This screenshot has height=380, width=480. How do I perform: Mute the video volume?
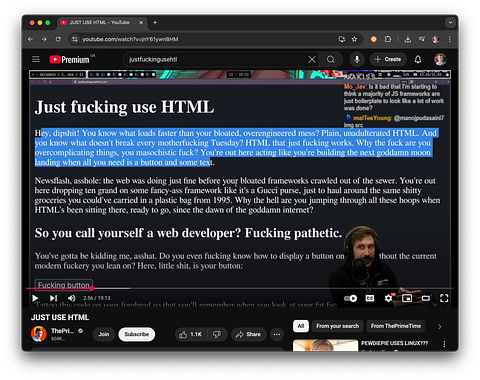click(x=71, y=298)
